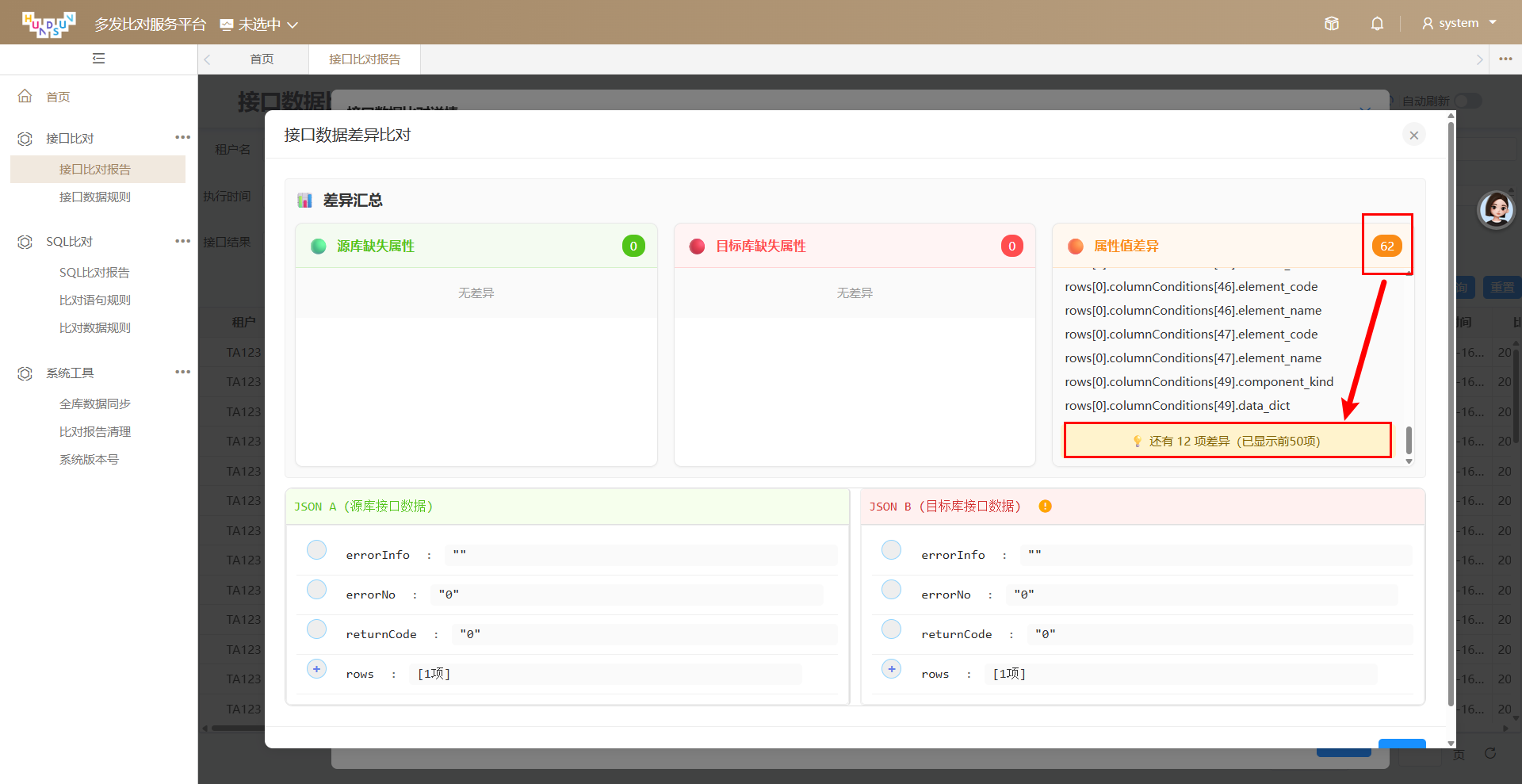Select returnCode circle in JSON B

click(892, 629)
